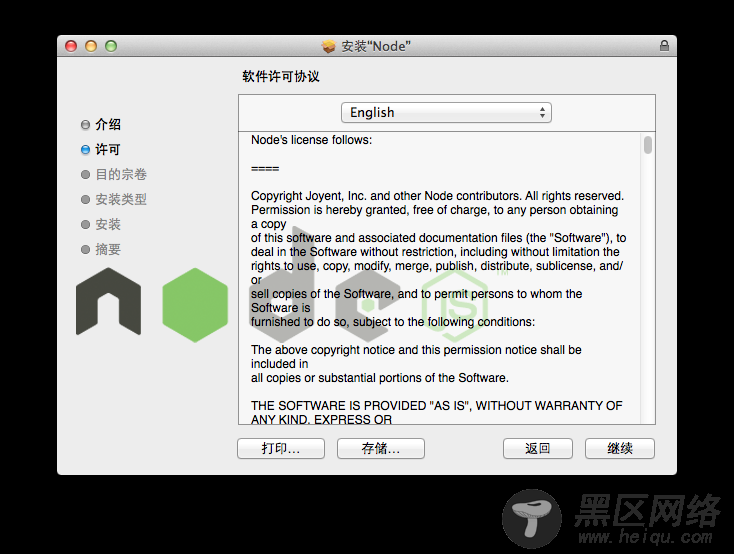Click the "THE SOFTWARE IS PROVIDED" line
The width and height of the screenshot is (734, 554).
(436, 406)
